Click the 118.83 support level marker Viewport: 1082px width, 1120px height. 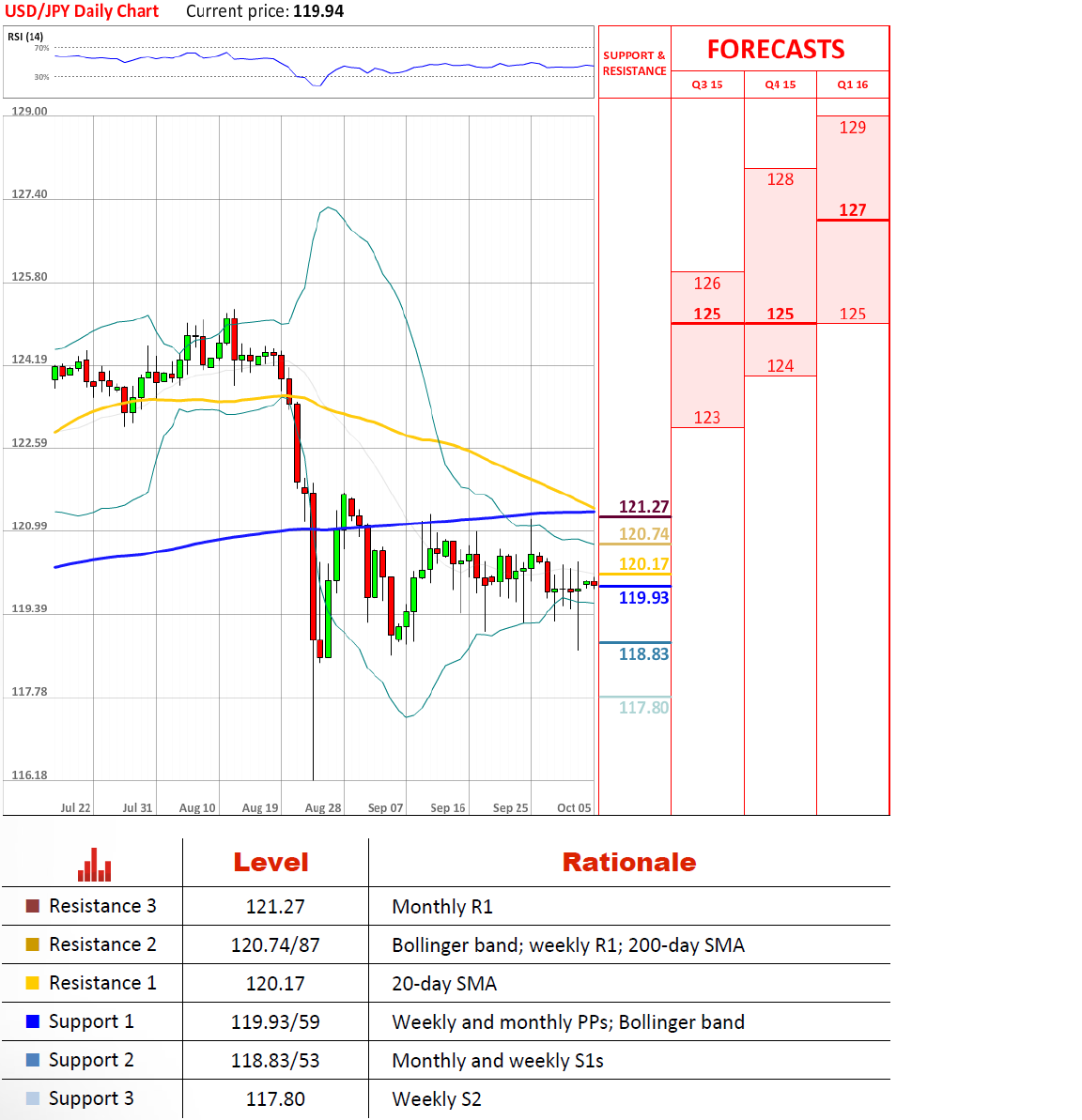(644, 654)
